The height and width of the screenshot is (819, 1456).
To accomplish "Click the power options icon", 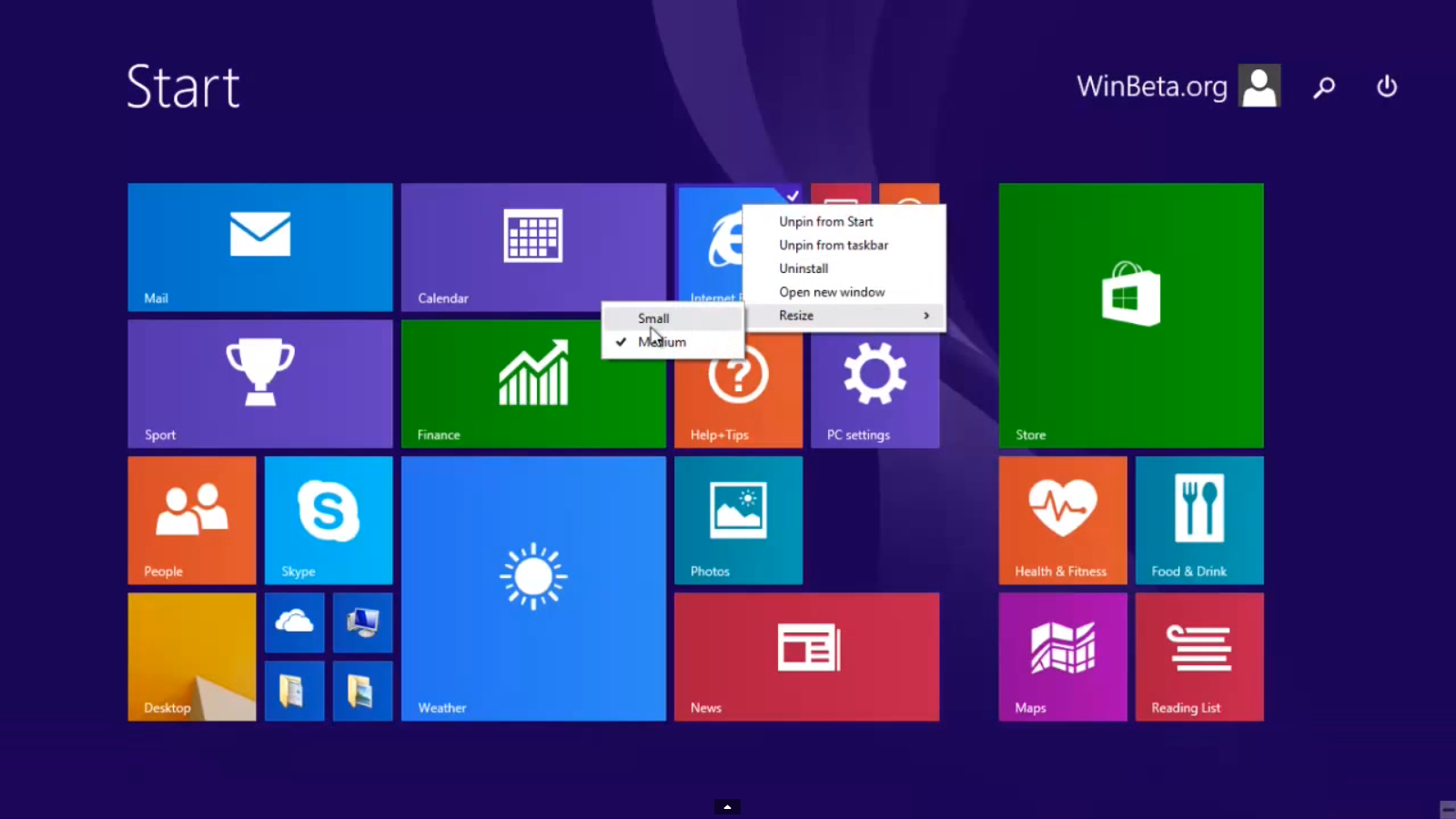I will [x=1386, y=87].
